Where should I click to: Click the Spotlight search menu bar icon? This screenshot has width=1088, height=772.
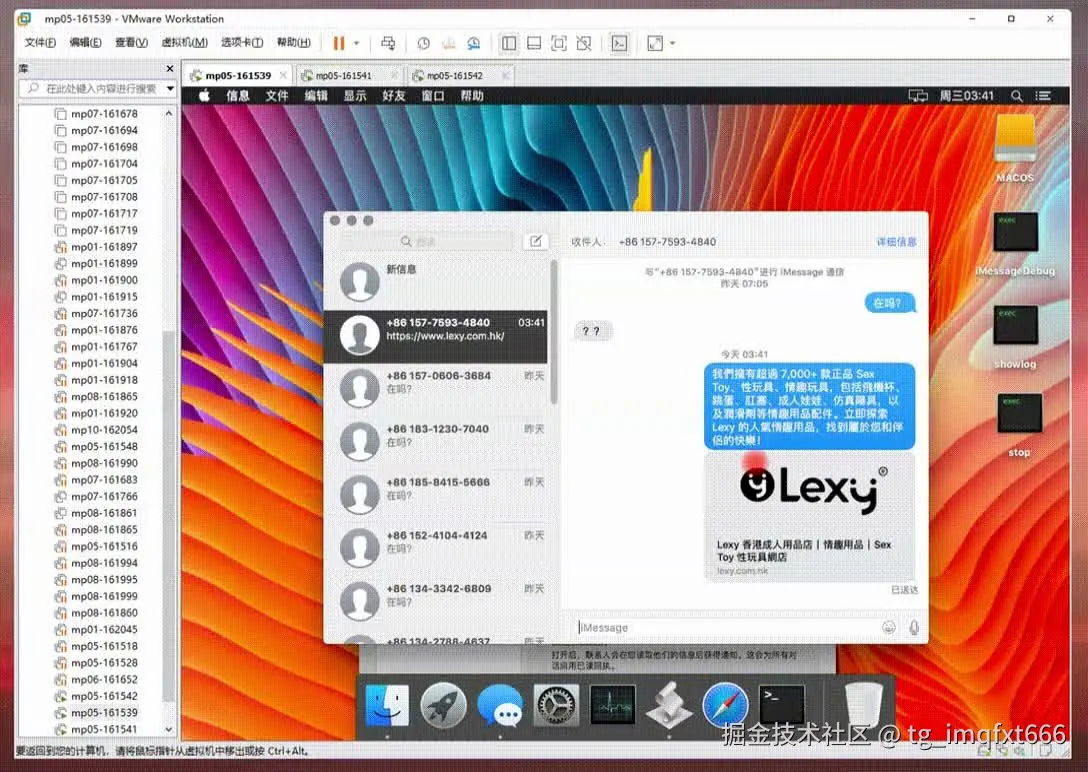(1017, 96)
